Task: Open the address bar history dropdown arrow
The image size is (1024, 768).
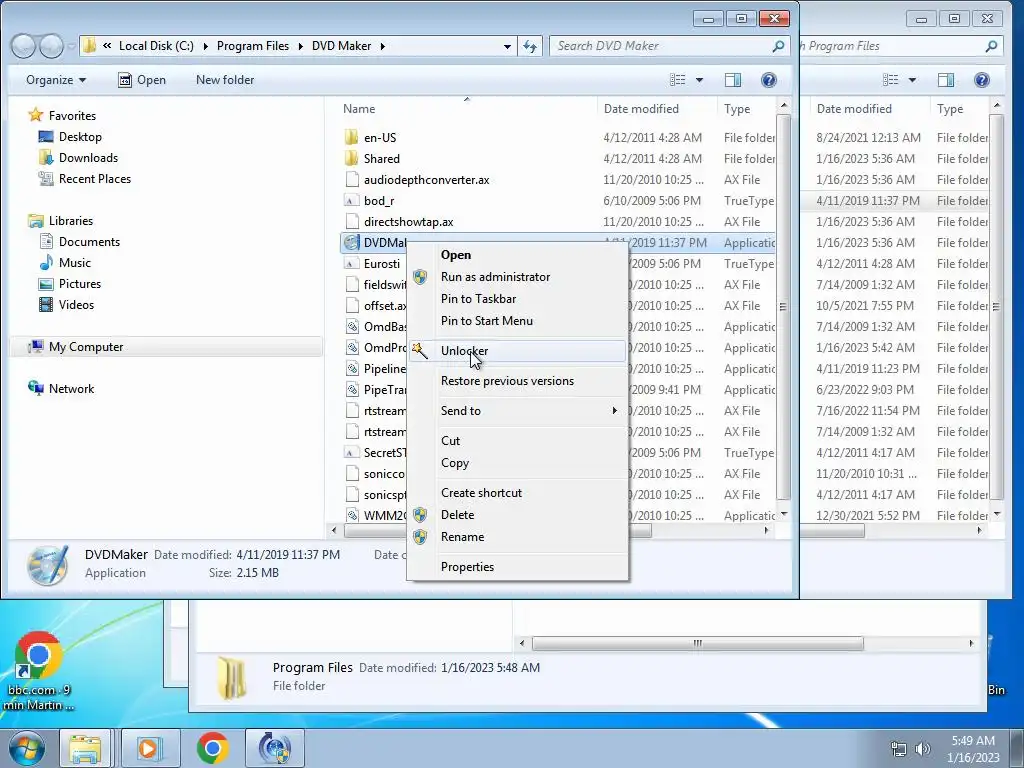Action: tap(507, 46)
